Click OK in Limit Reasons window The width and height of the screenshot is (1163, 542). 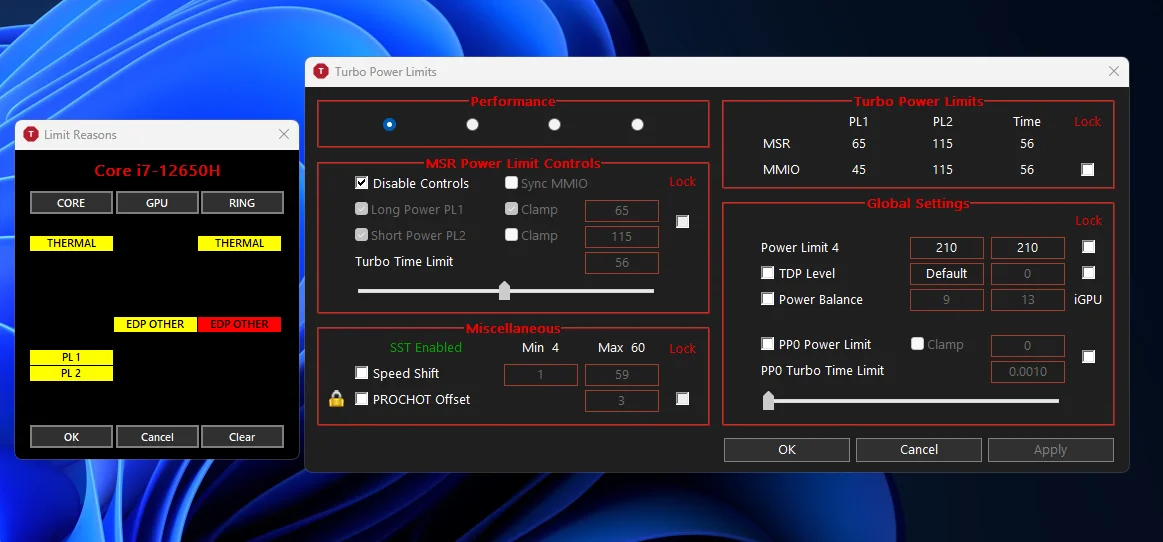click(71, 437)
